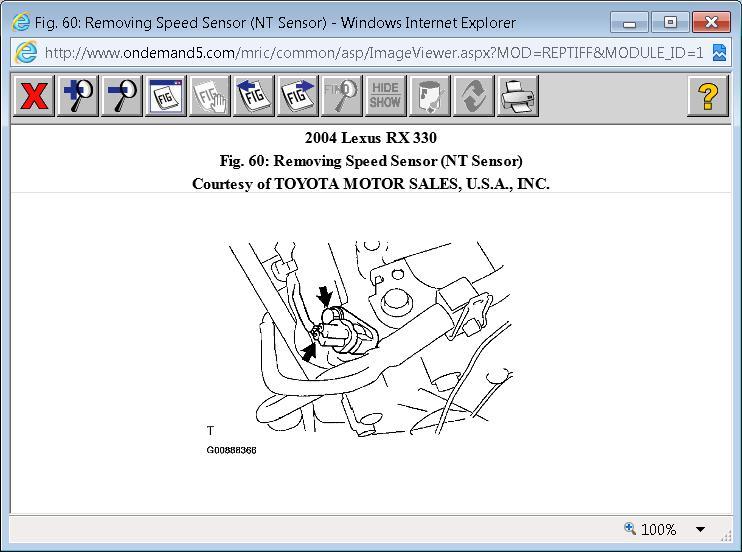Click the Internet Explorer icon in the title bar
742x552 pixels.
(x=21, y=22)
